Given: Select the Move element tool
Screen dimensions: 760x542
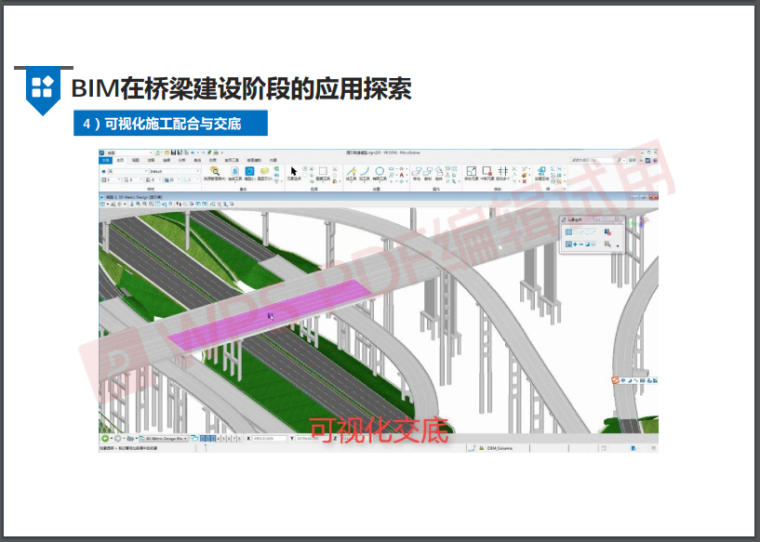Looking at the screenshot, I should point(419,172).
